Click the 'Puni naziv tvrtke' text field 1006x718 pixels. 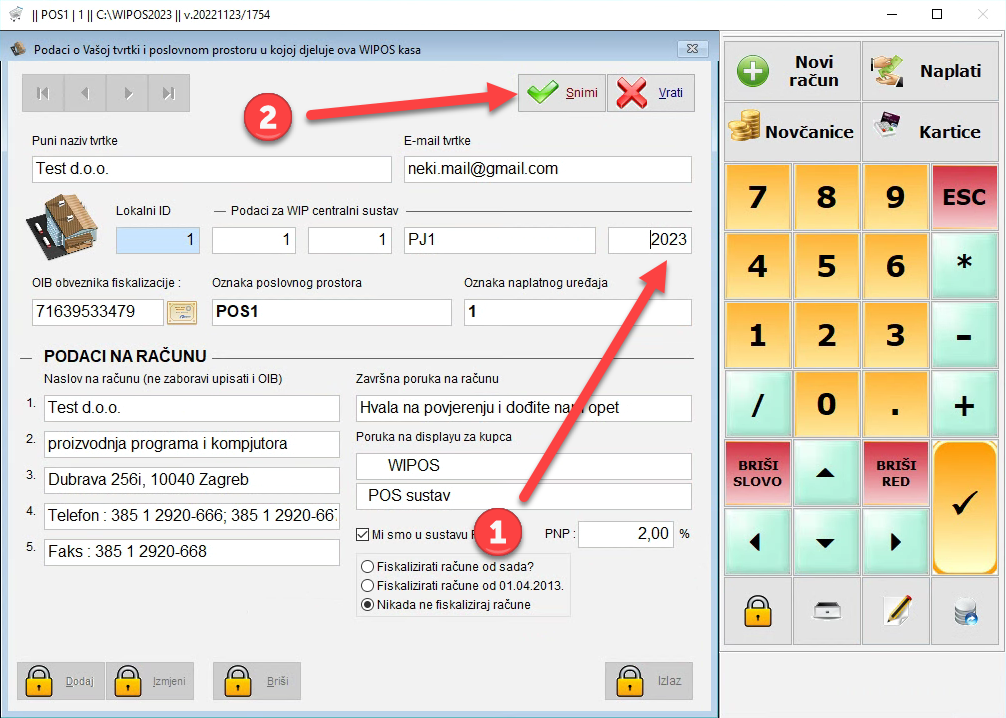coord(211,169)
